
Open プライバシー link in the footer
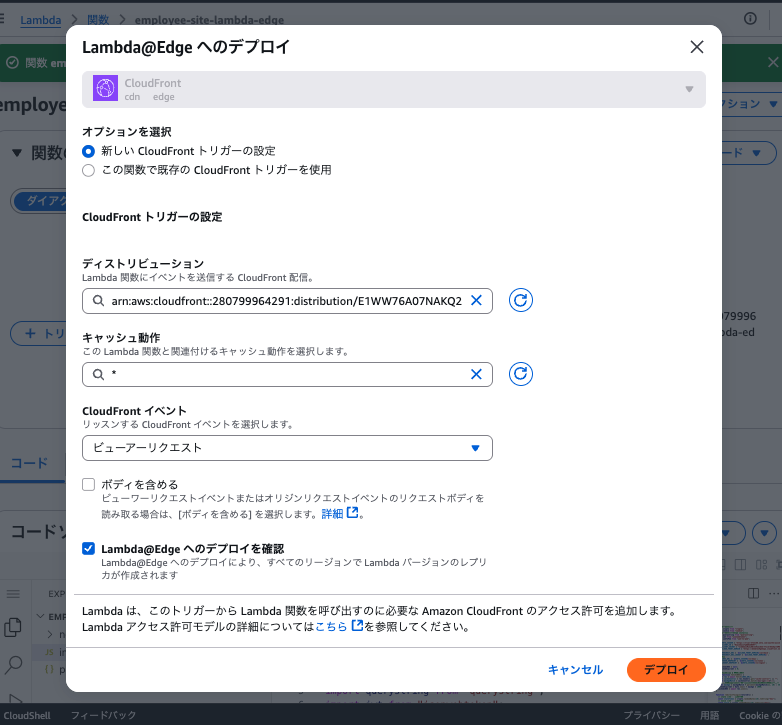point(651,716)
